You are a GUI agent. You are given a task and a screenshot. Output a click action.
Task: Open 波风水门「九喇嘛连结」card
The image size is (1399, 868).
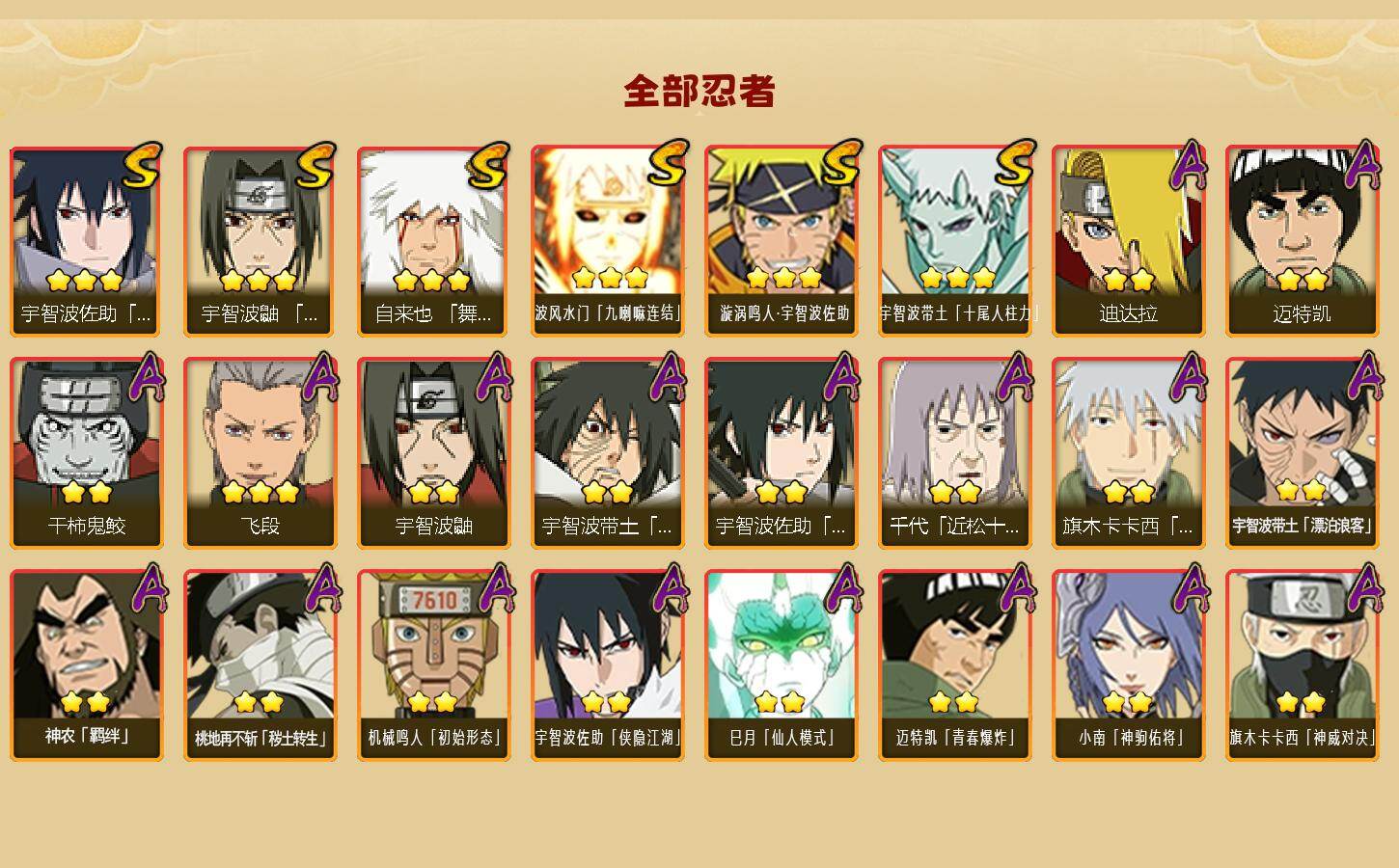tap(607, 241)
